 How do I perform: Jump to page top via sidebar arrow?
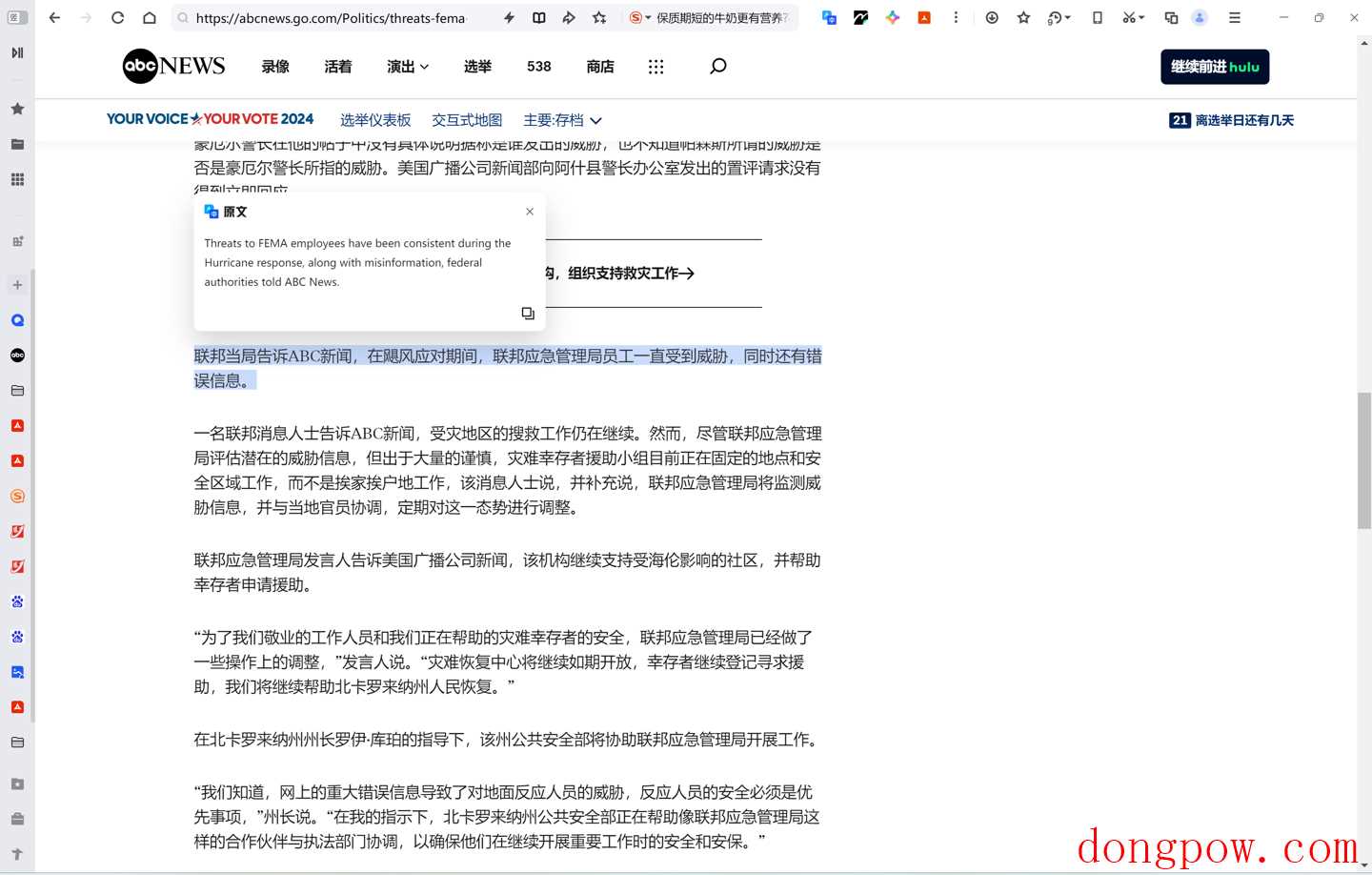coord(17,854)
